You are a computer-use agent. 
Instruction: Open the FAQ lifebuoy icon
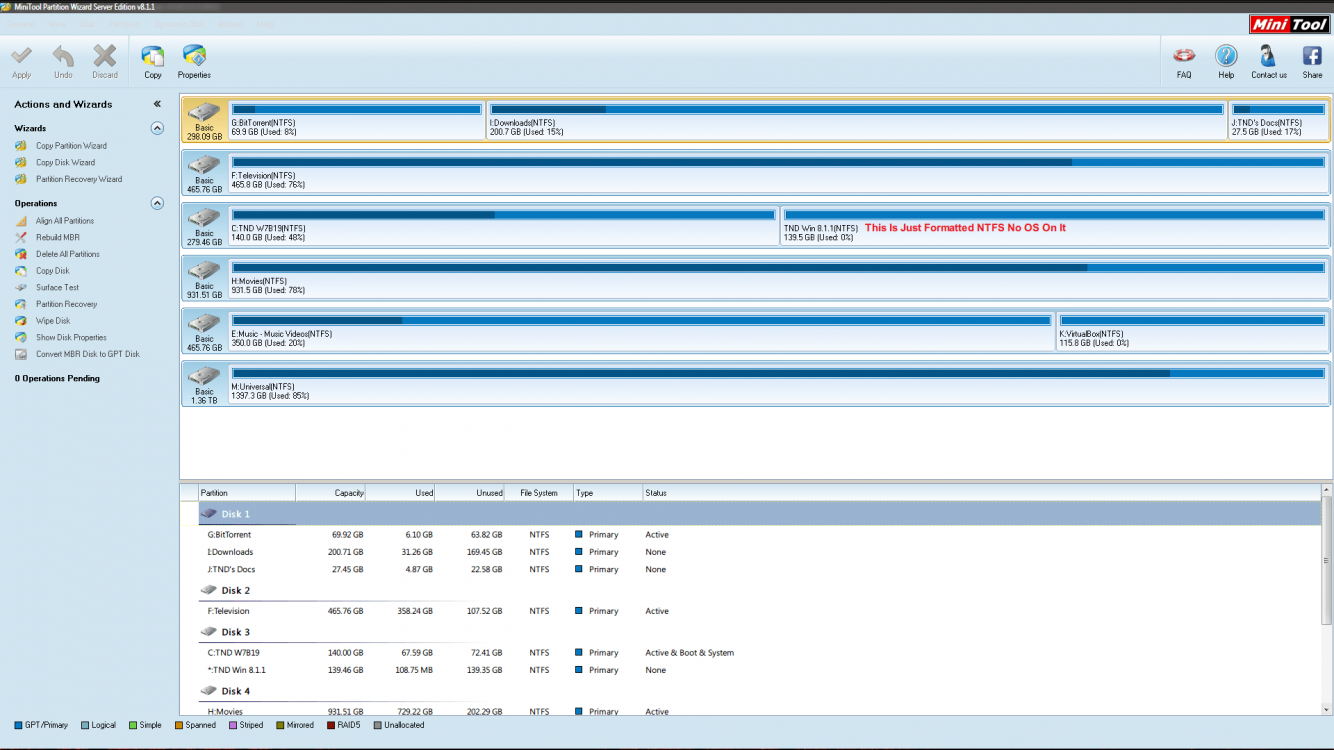coord(1184,61)
